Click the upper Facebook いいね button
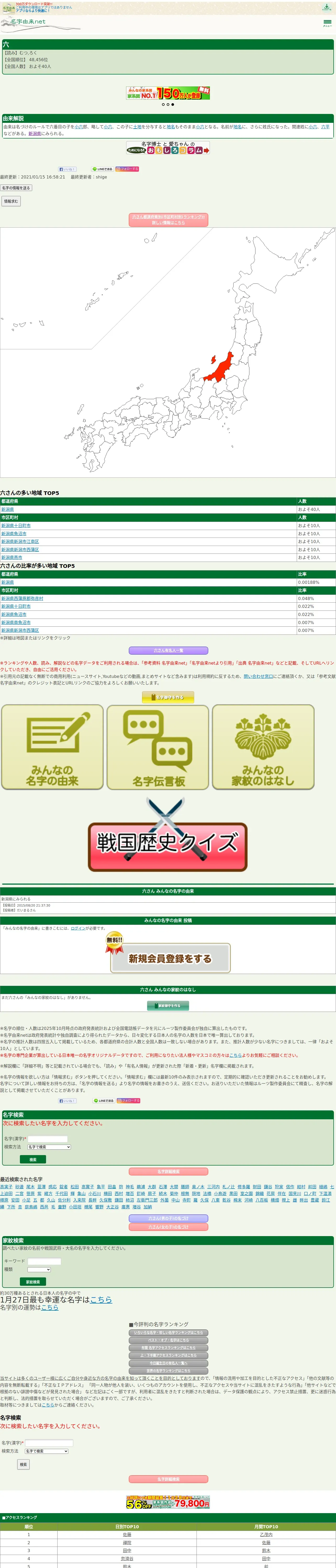 (x=67, y=169)
